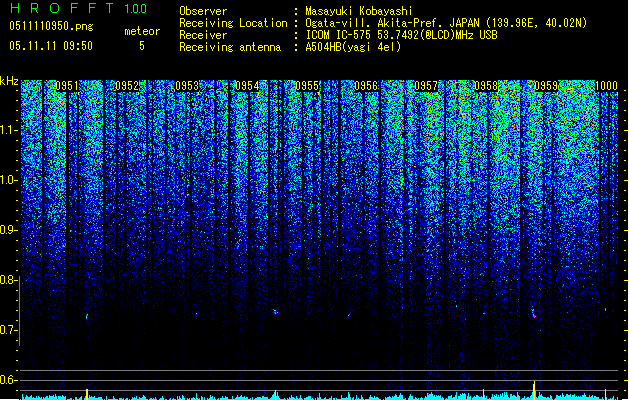Click the 0.7 frequency axis label
The height and width of the screenshot is (400, 629).
pos(9,330)
